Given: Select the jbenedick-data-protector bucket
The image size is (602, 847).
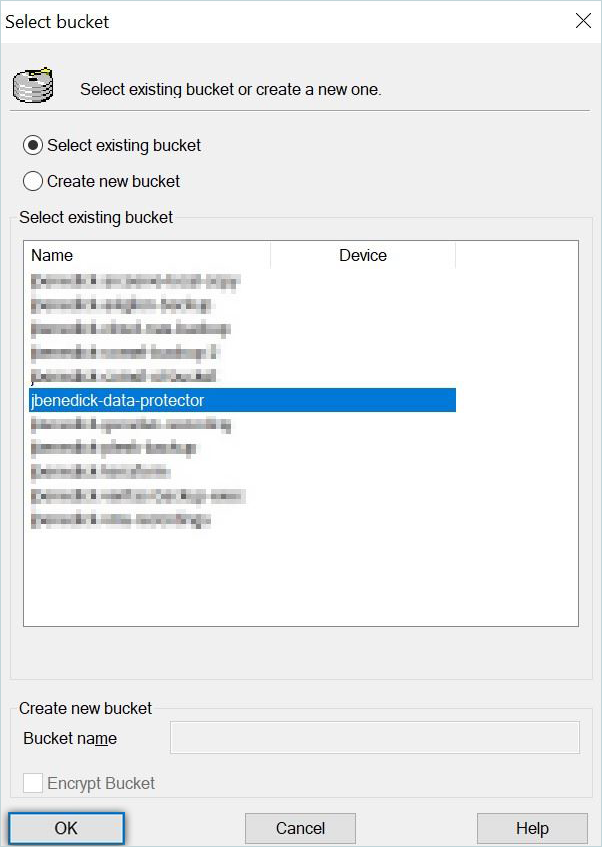Looking at the screenshot, I should [x=118, y=400].
